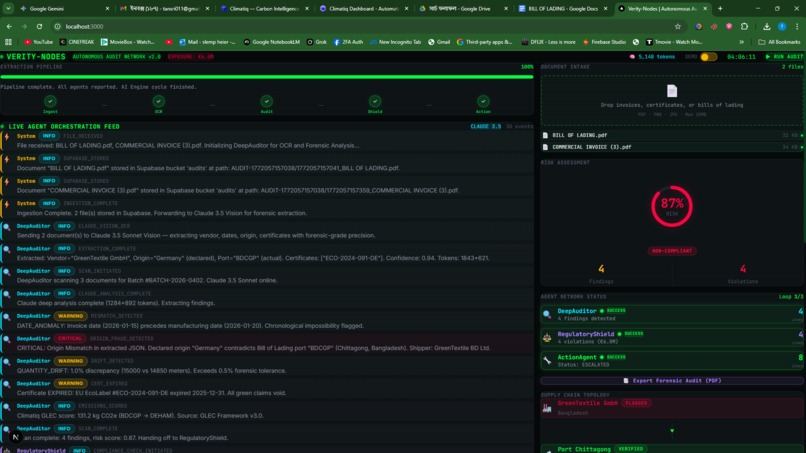Click the WARNING badge on MISMATCH_DETECTED row

(70, 316)
